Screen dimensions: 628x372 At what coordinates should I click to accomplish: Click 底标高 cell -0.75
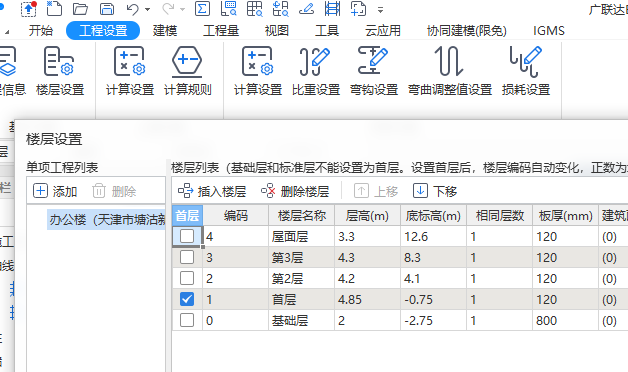[433, 299]
